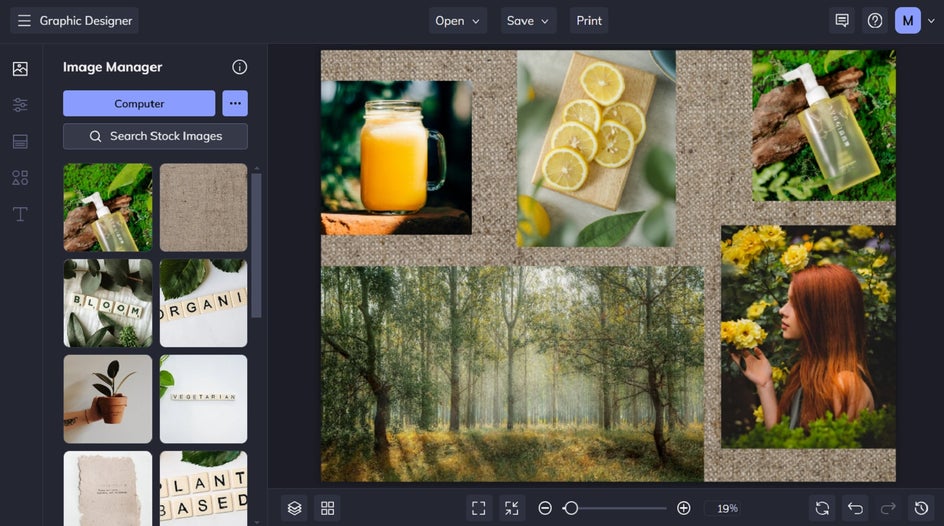This screenshot has height=526, width=944.
Task: Open the Templates sidebar tab
Action: [20, 141]
